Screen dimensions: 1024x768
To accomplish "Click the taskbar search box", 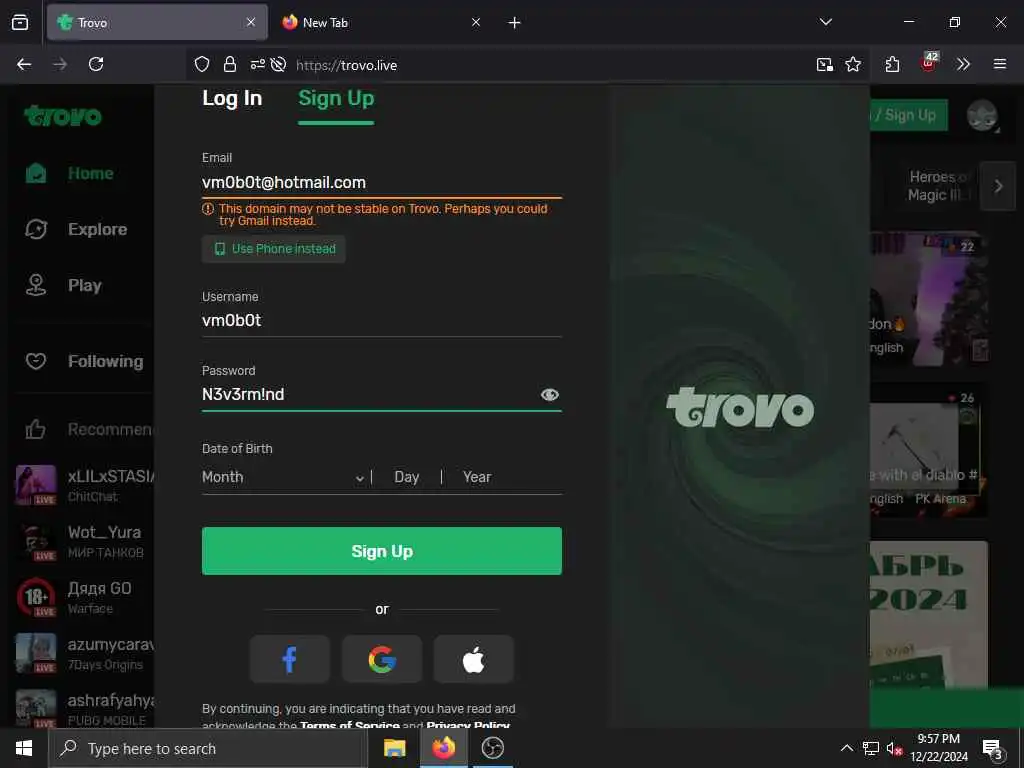I will click(208, 748).
